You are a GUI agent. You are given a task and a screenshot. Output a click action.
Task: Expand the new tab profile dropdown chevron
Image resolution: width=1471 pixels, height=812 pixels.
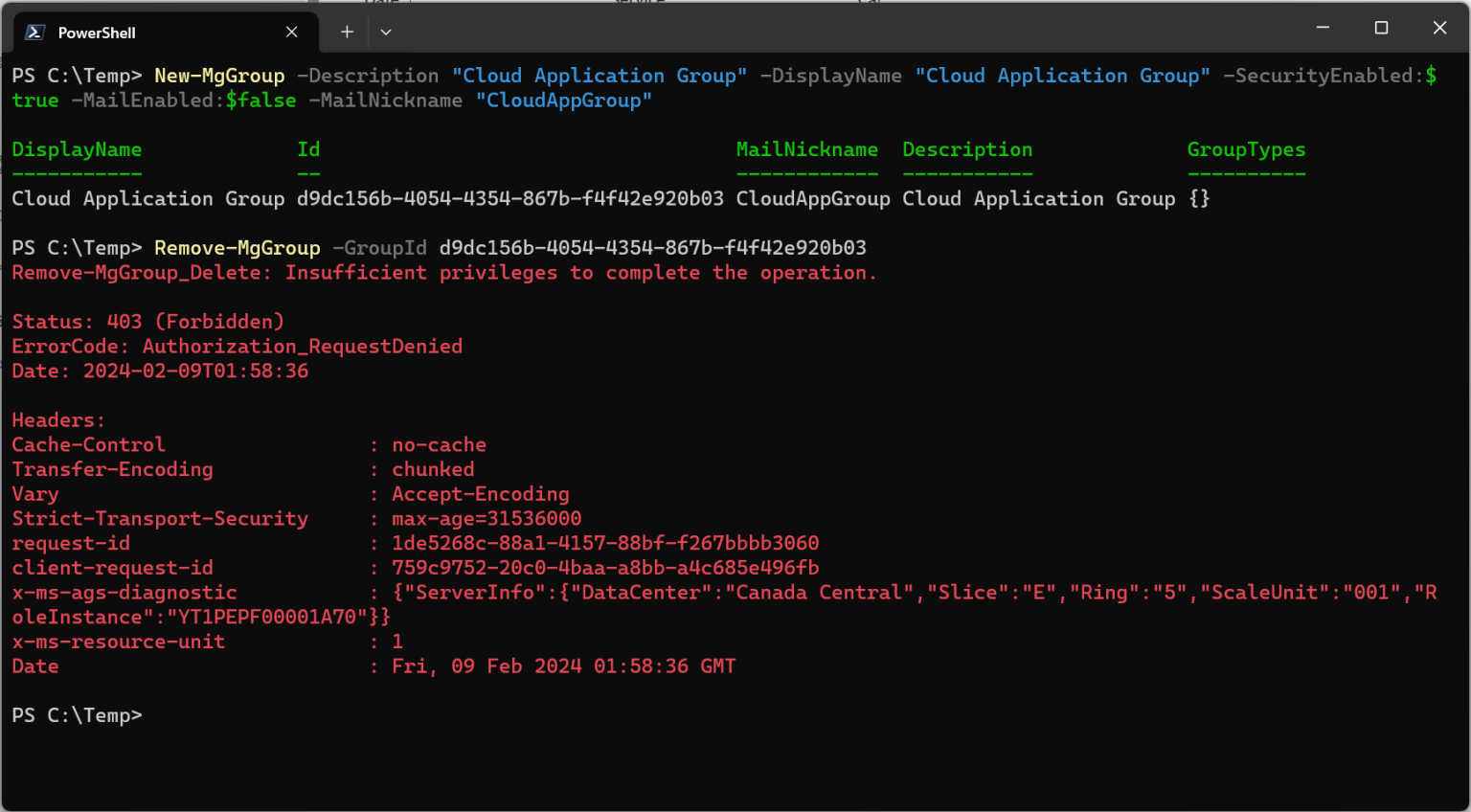coord(386,33)
